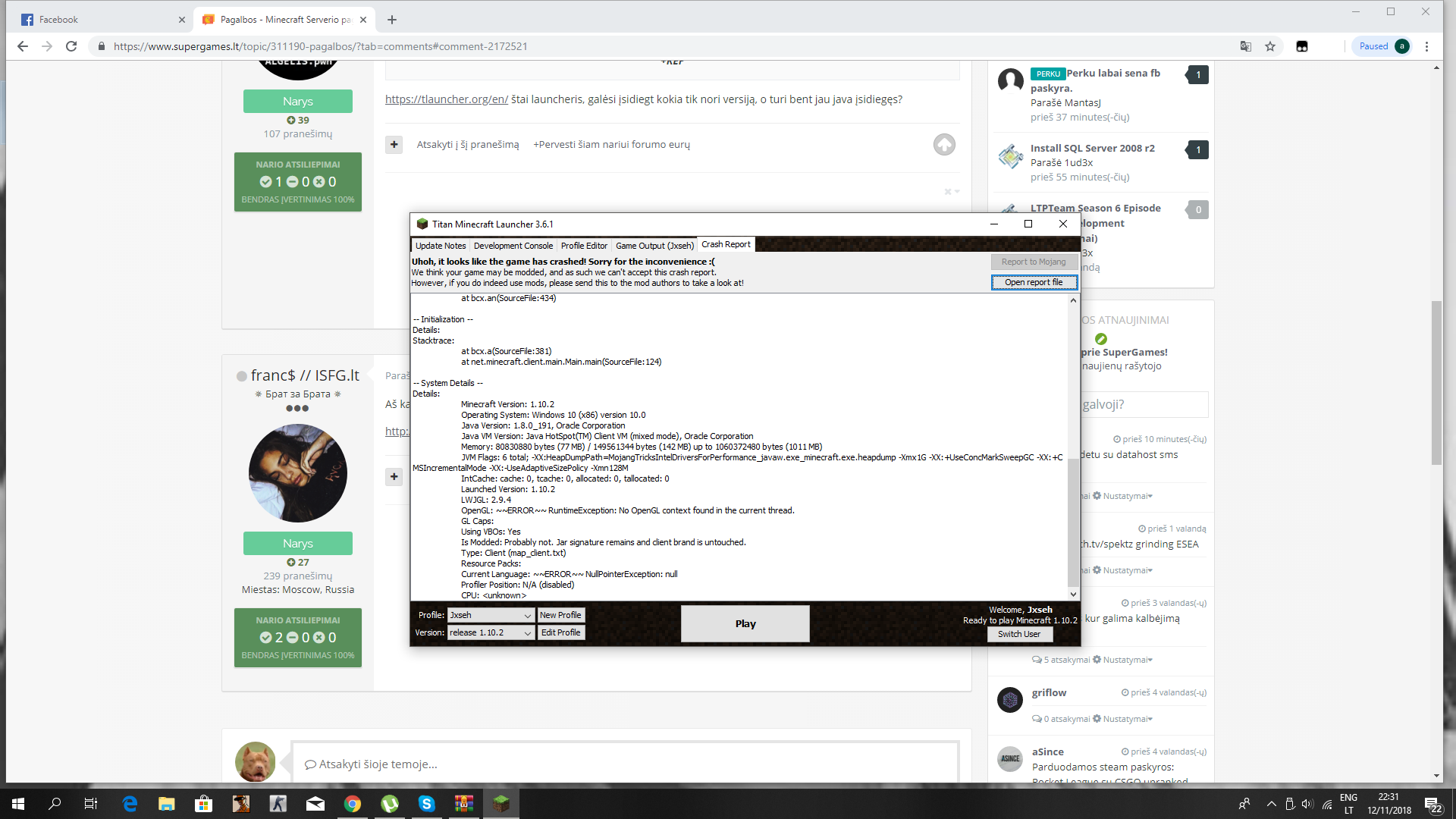Screen dimensions: 1456x819
Task: Open volume control in system tray
Action: pyautogui.click(x=1307, y=804)
